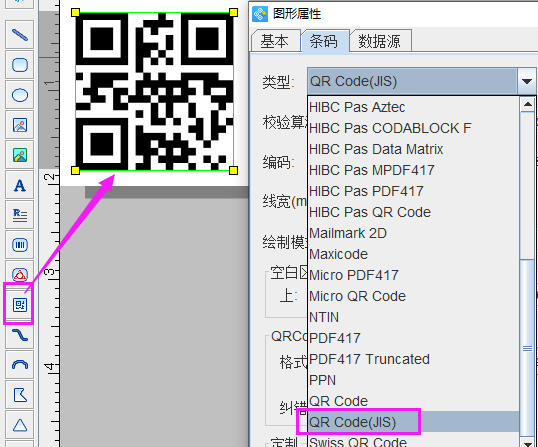The image size is (538, 447).
Task: Select the triangle shape tool
Action: (x=20, y=425)
